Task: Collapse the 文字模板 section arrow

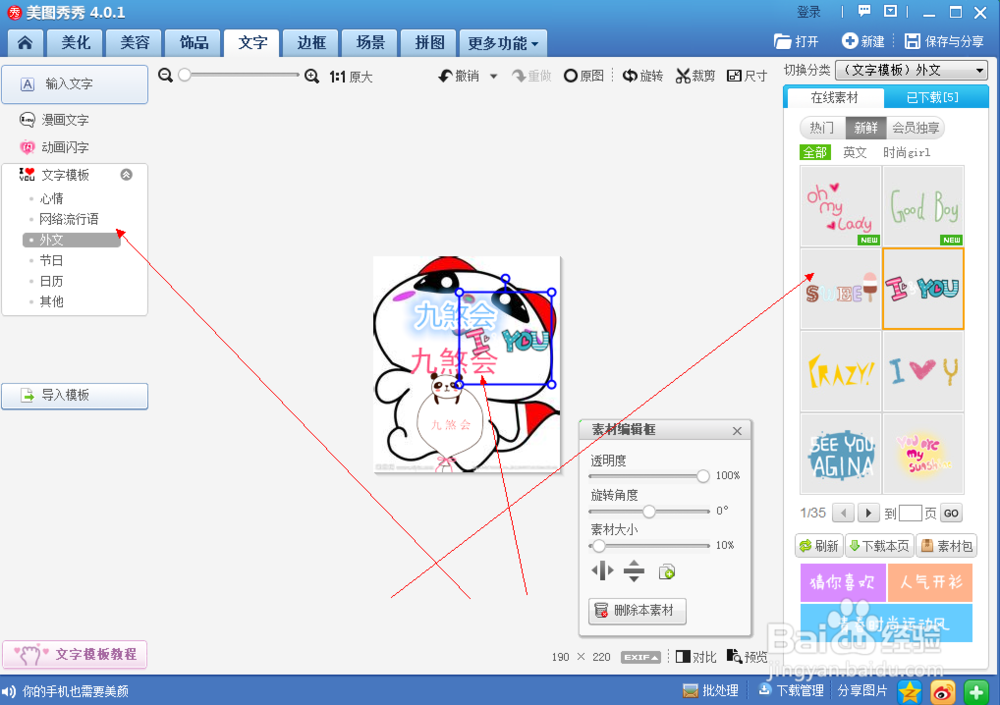Action: coord(126,175)
